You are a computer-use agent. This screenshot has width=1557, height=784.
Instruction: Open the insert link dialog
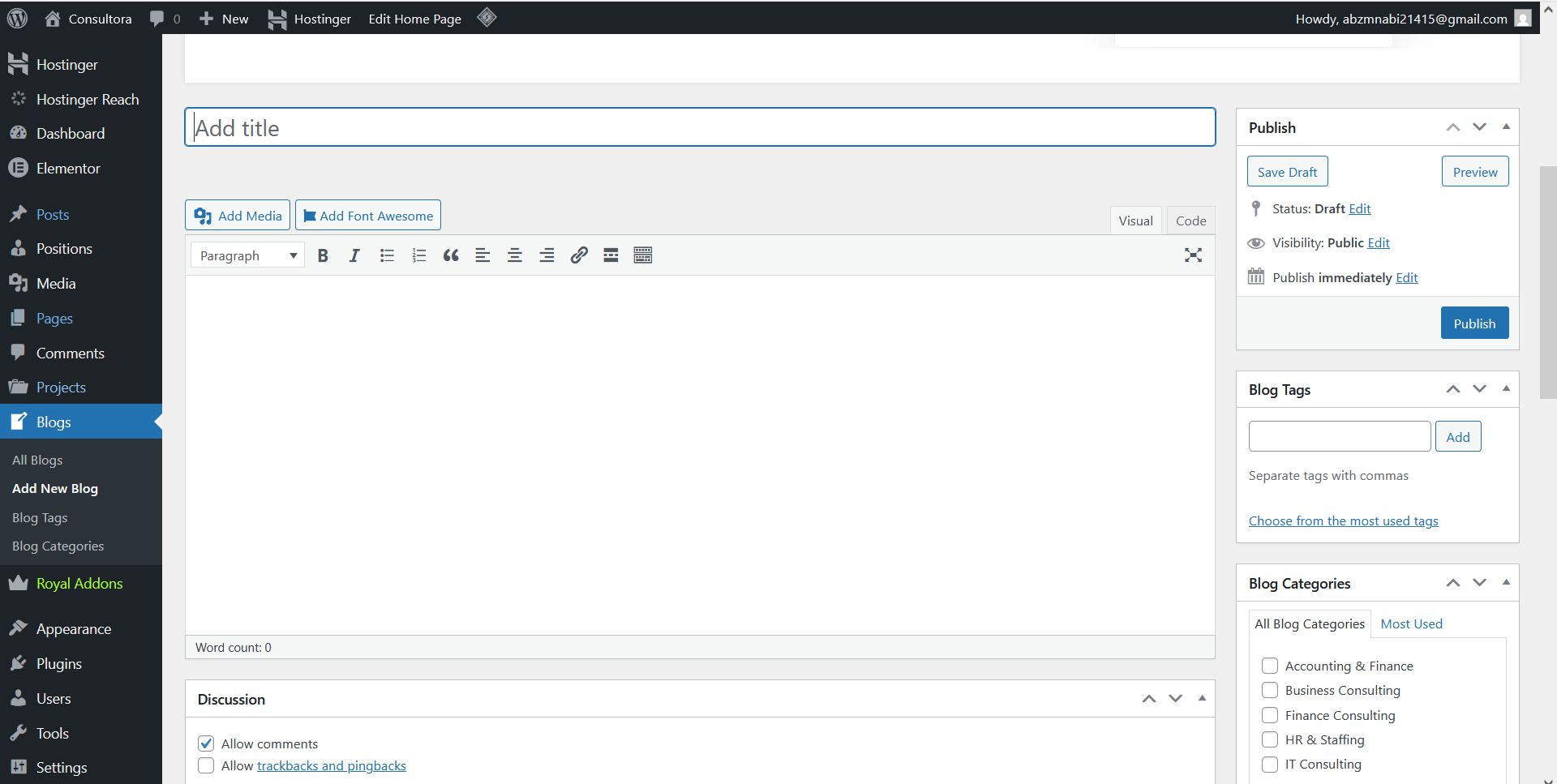[x=579, y=255]
